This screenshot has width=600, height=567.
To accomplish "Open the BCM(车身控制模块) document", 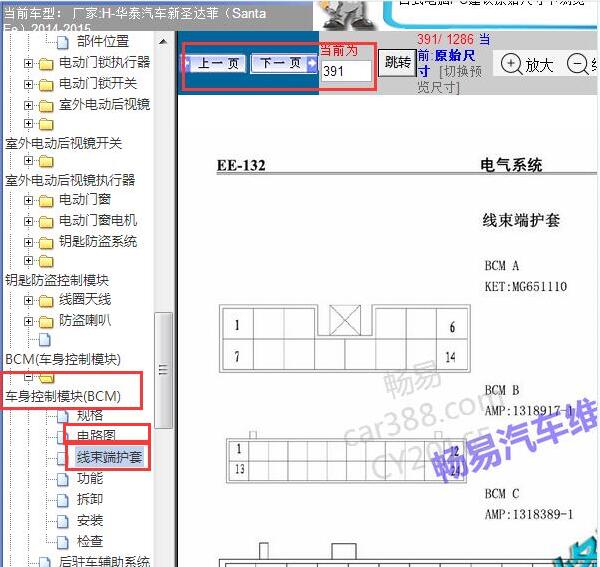I will [x=63, y=360].
